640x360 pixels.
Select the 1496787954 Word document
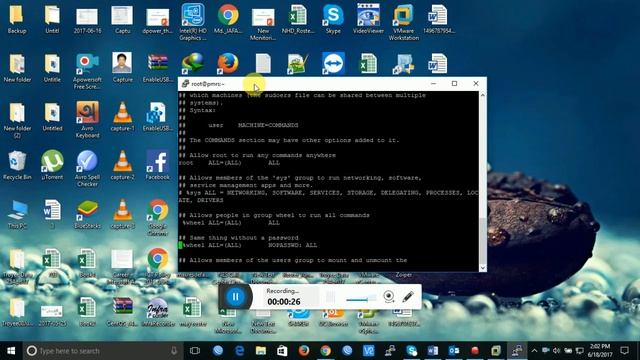point(438,18)
